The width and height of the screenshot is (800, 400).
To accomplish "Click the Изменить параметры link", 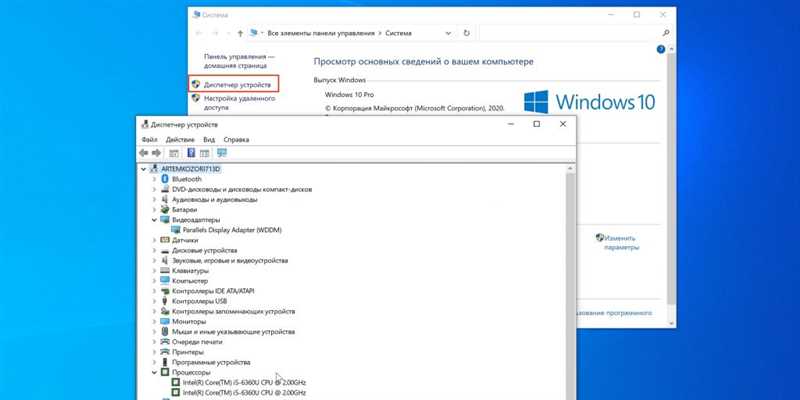I will pos(621,242).
